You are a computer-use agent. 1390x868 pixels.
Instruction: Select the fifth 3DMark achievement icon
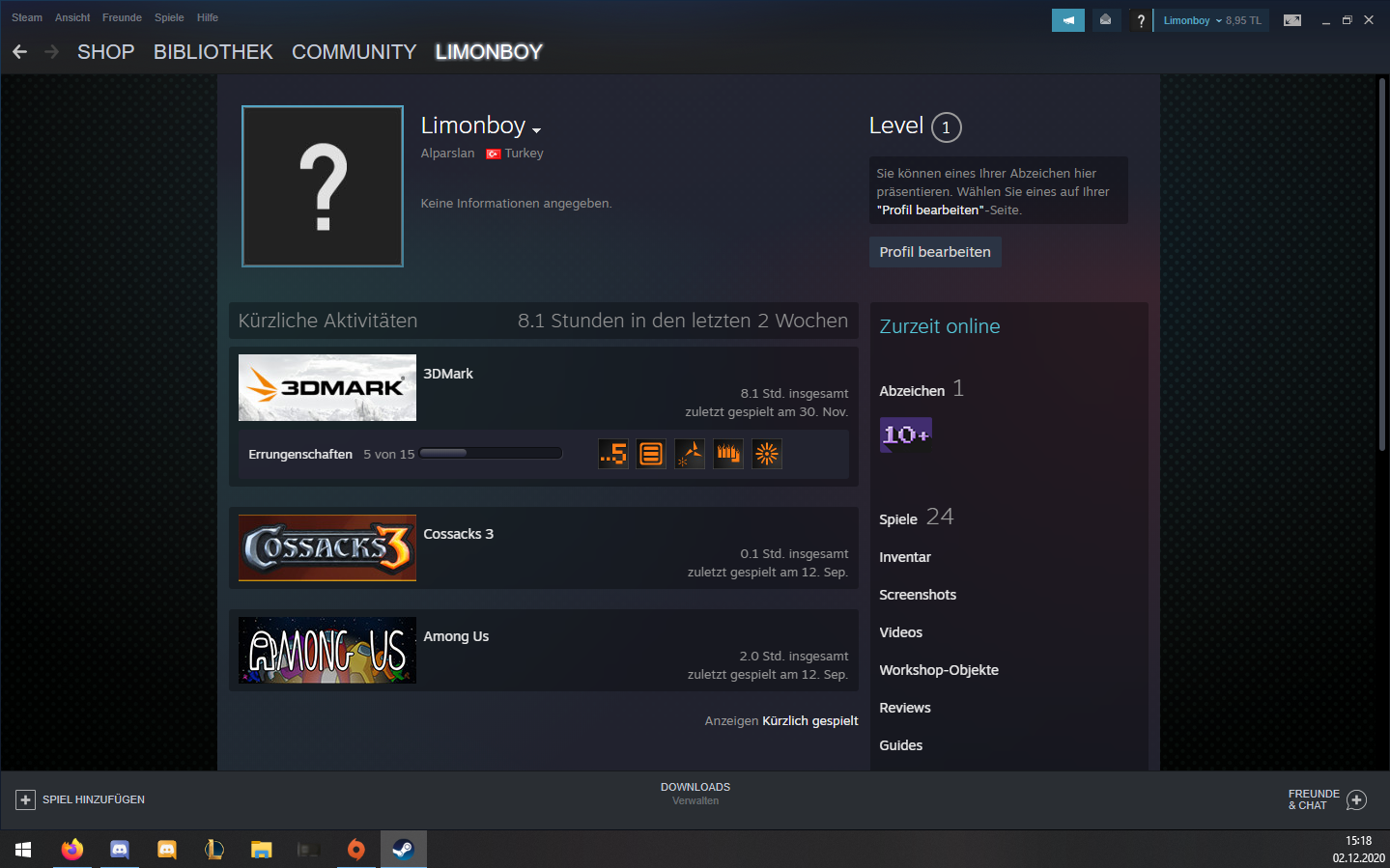[x=767, y=454]
